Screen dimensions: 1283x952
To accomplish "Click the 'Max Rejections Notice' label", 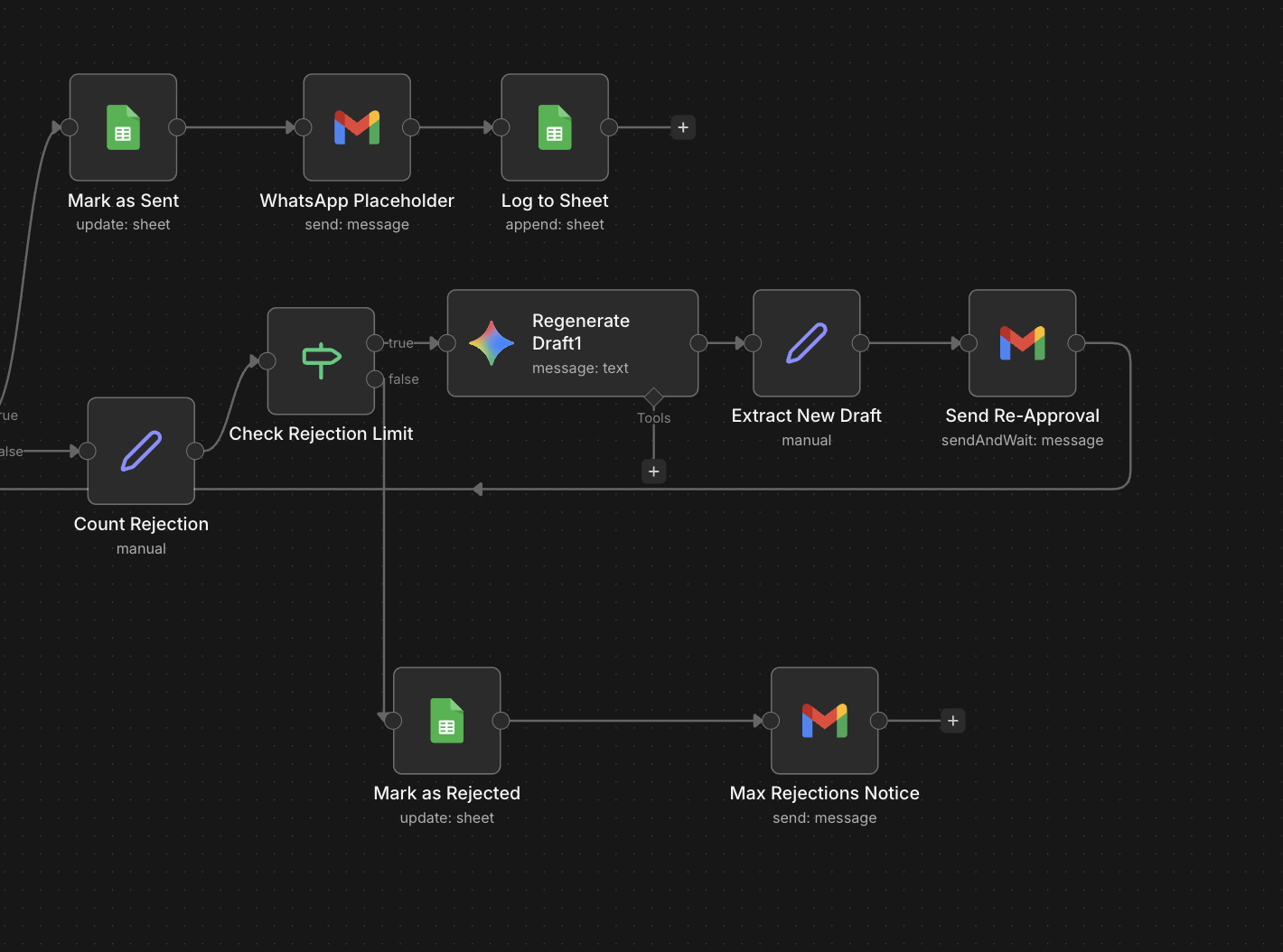I will (x=825, y=793).
